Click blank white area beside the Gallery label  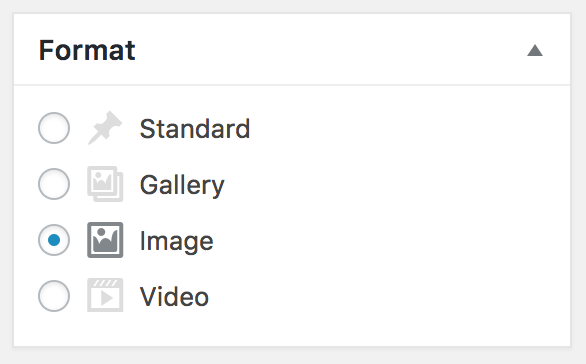click(x=392, y=184)
